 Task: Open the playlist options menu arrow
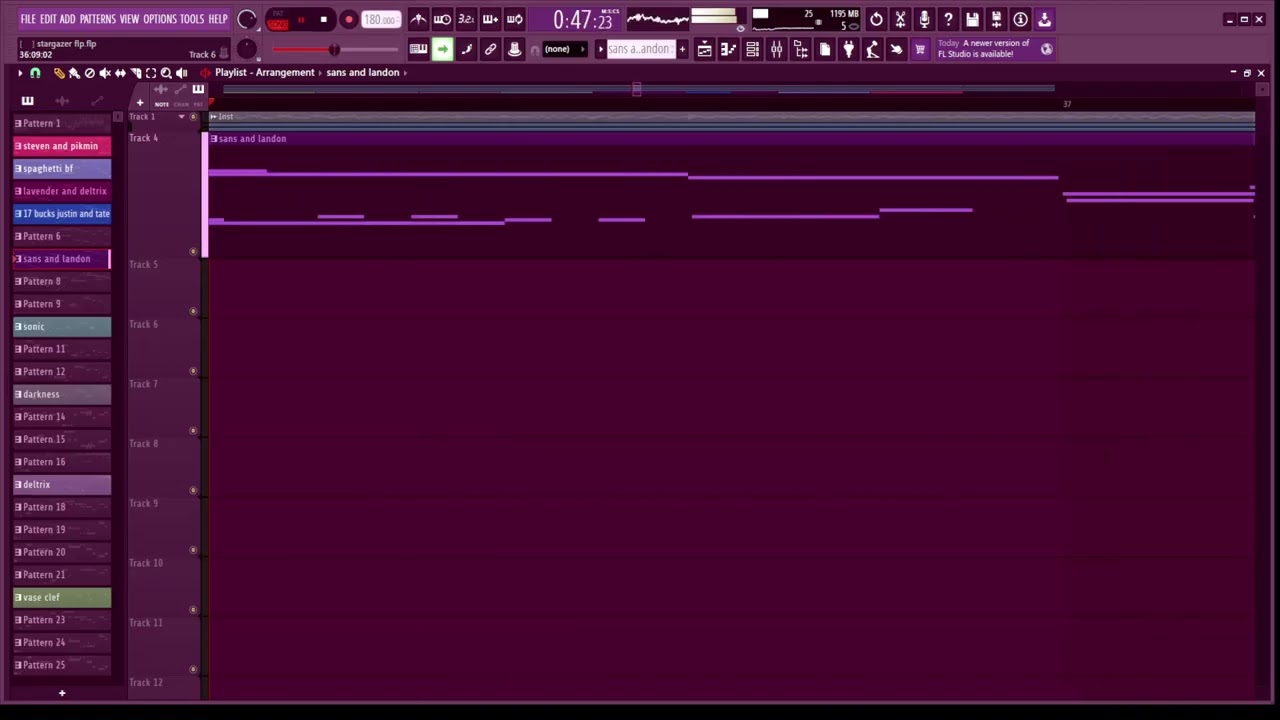click(x=20, y=73)
